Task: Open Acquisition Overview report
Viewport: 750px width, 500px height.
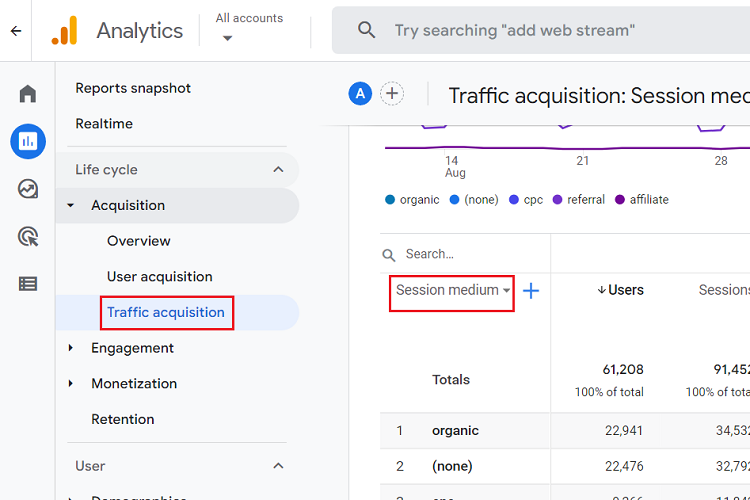Action: pos(139,241)
